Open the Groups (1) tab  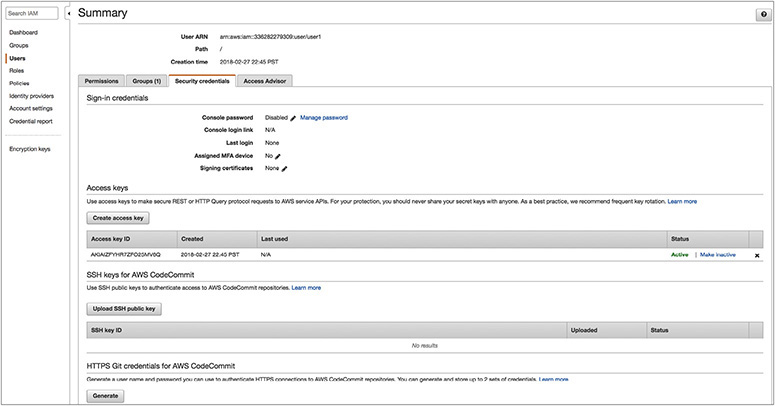[147, 80]
